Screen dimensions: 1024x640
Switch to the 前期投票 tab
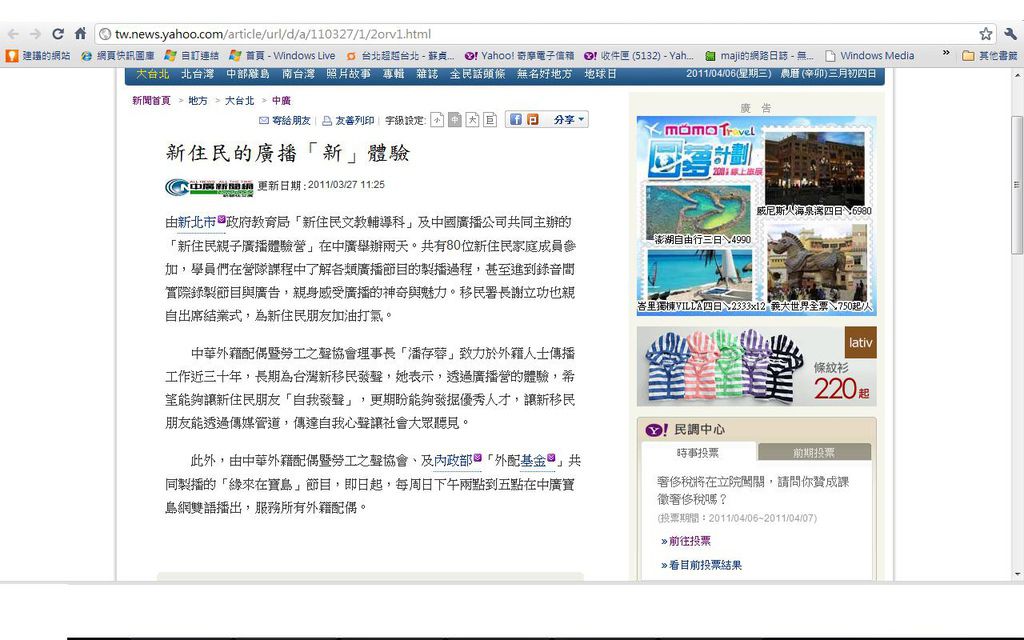click(x=814, y=452)
